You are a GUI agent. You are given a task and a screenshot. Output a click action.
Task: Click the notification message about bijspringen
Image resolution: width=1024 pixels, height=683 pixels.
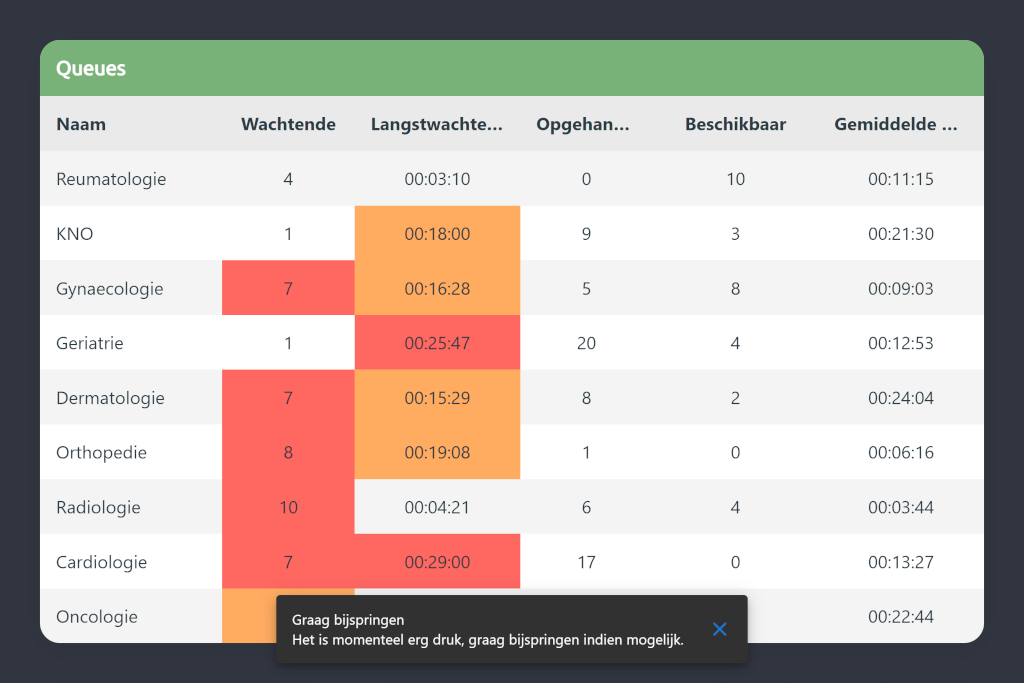[x=488, y=640]
